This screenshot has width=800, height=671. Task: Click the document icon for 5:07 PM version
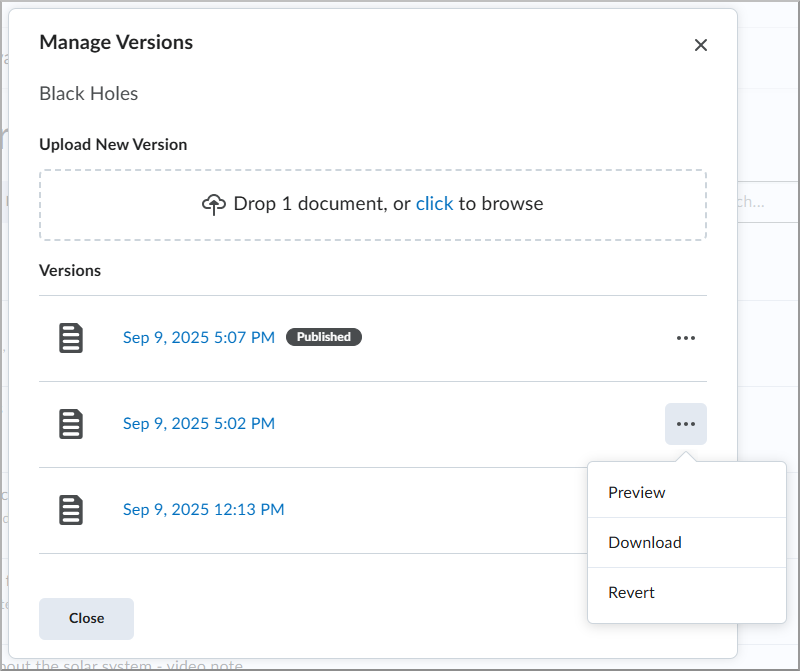click(x=70, y=338)
